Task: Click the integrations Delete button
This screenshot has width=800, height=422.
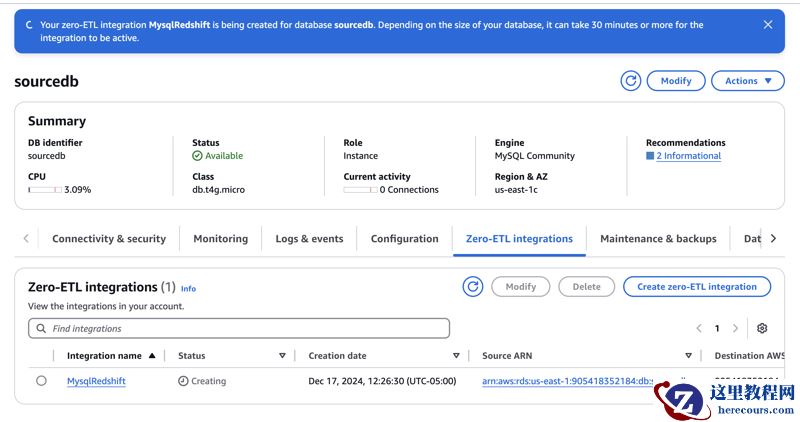Action: 586,287
